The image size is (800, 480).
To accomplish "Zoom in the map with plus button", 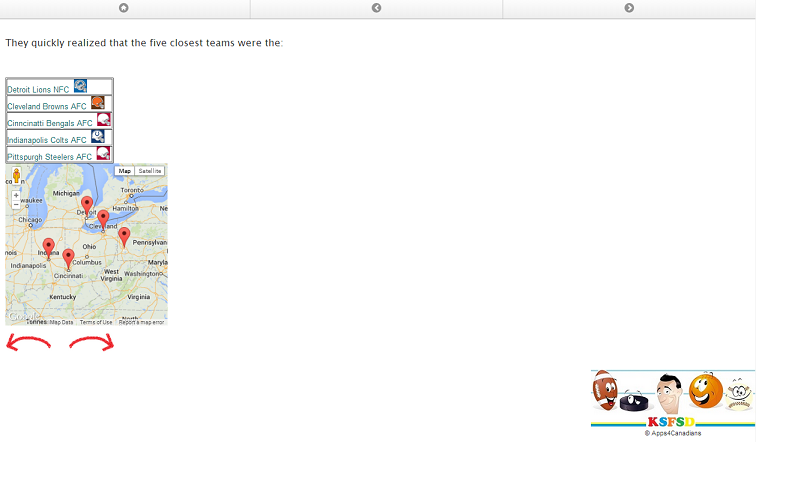I will 16,195.
